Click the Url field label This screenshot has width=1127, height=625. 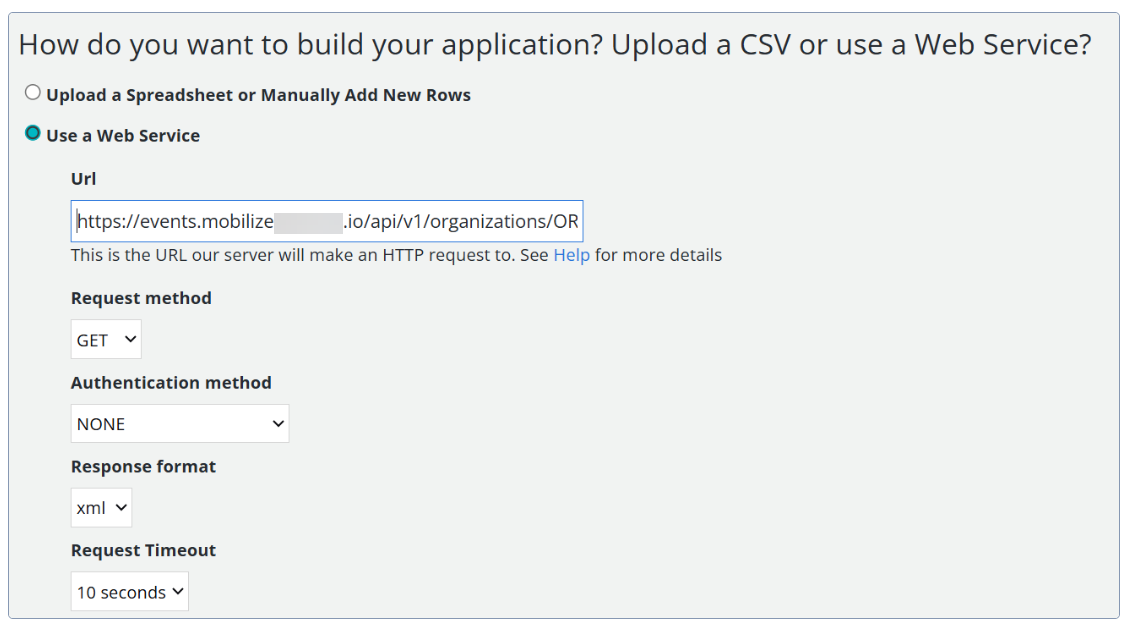[x=83, y=178]
